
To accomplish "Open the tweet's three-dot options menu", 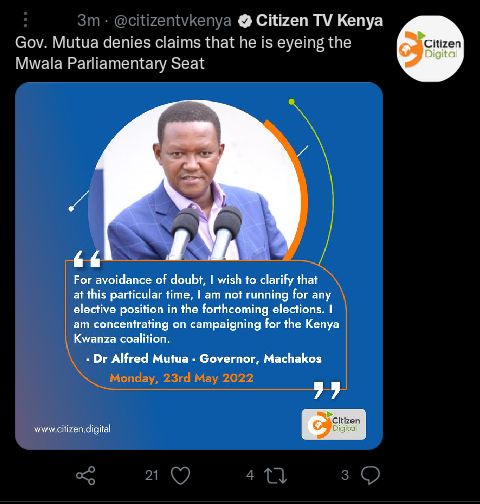I will [26, 20].
